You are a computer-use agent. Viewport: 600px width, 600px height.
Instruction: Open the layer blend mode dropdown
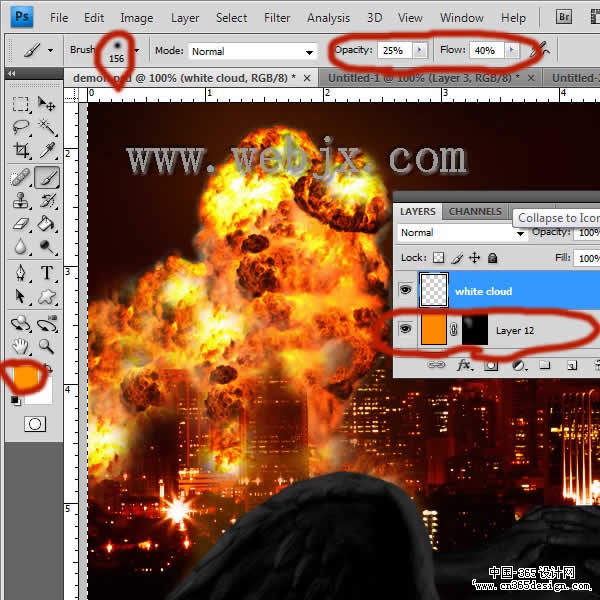[x=462, y=233]
